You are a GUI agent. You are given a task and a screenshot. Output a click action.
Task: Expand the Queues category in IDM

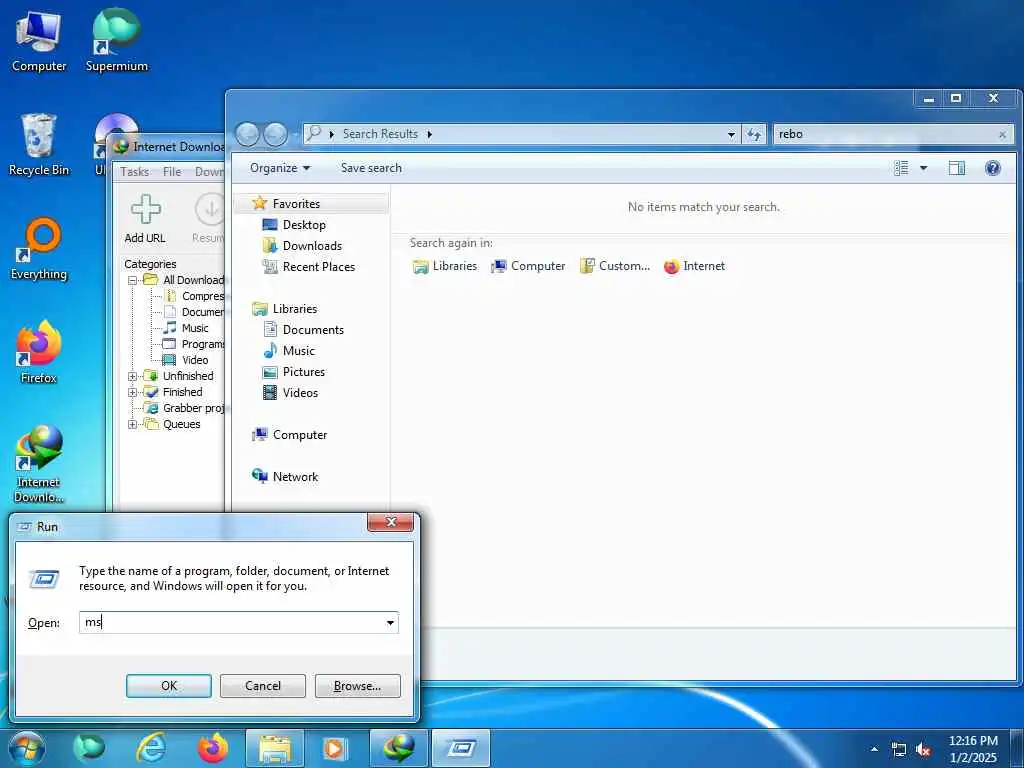[132, 424]
